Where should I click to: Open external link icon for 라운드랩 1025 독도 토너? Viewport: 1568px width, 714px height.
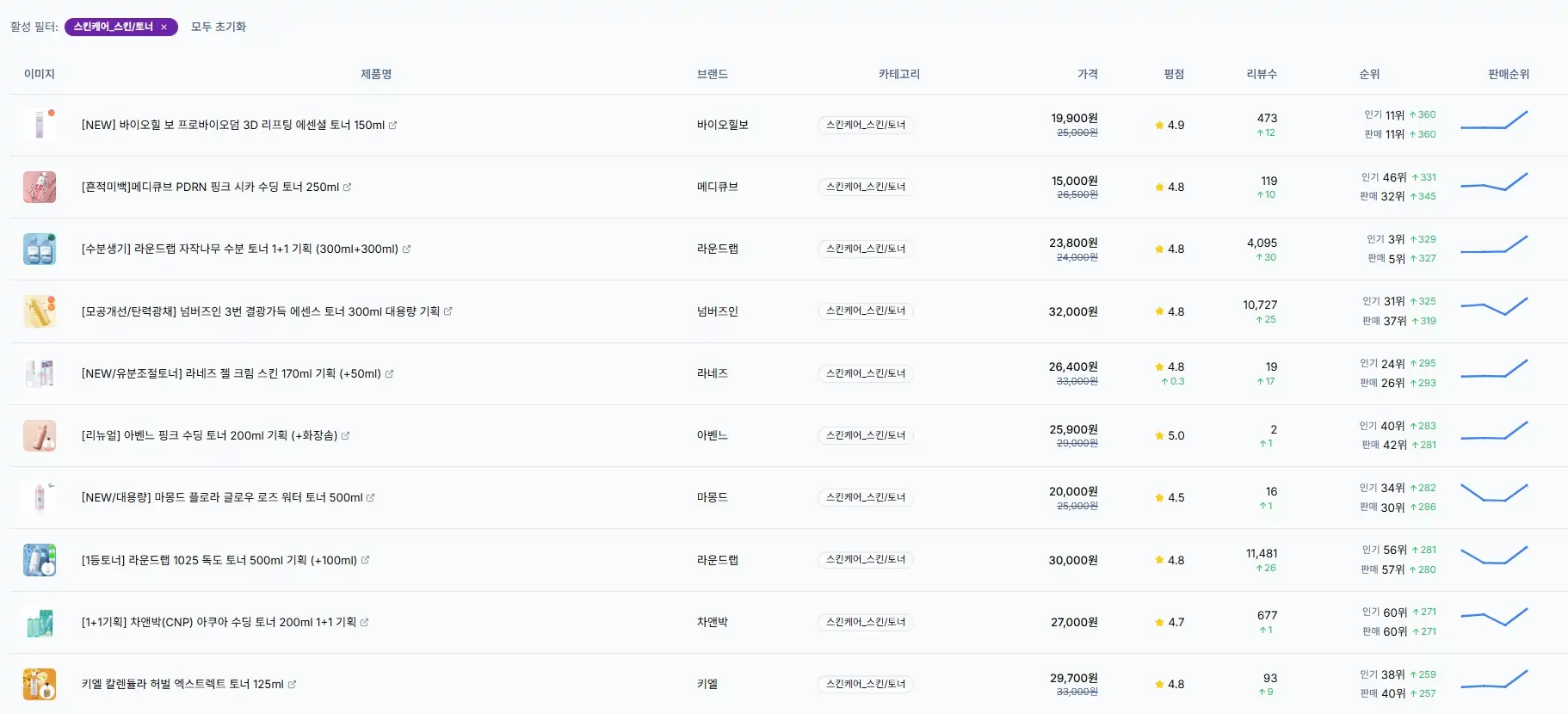366,560
